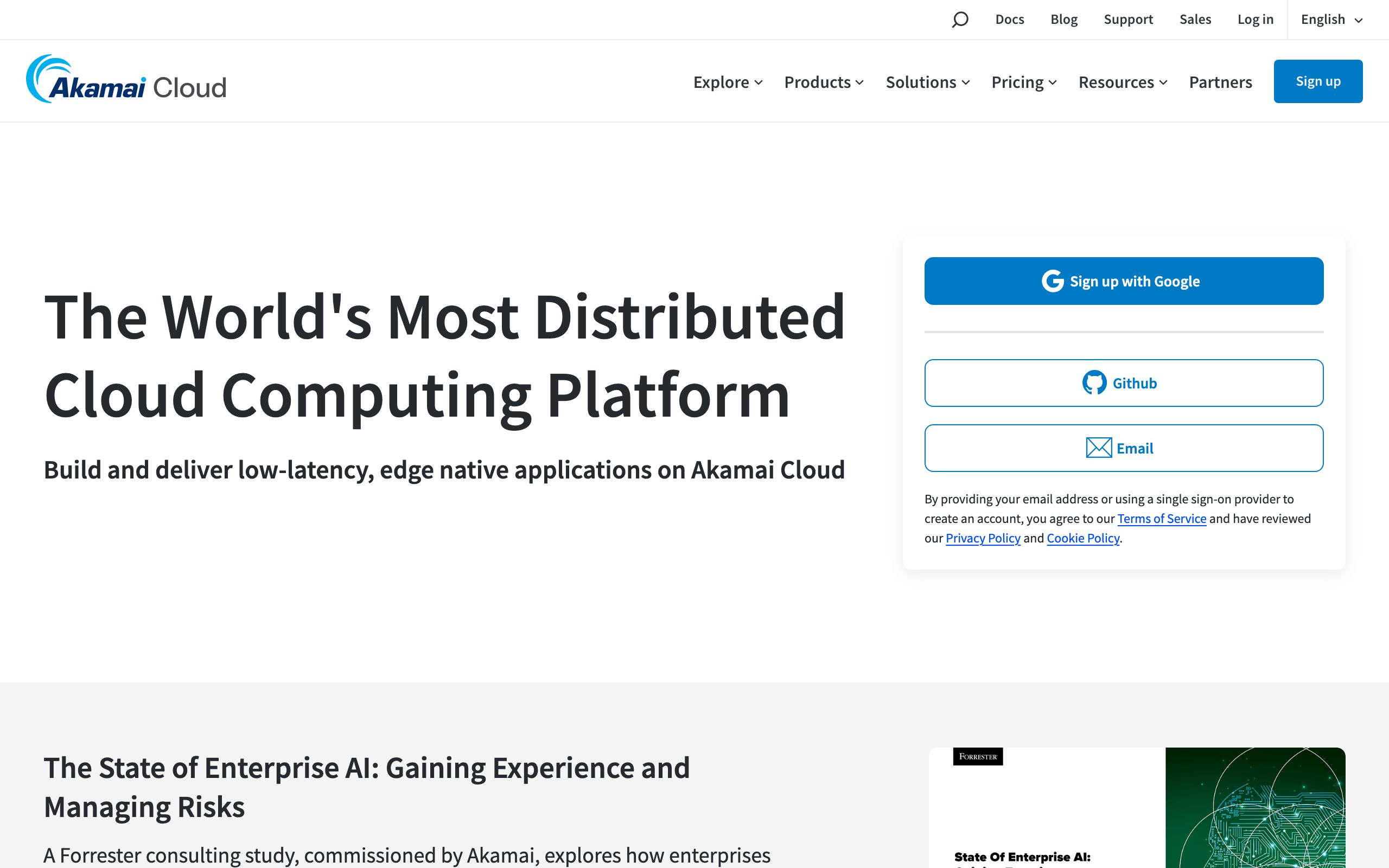Click the Forrester logo badge
Screen dimensions: 1389x868
[x=978, y=757]
